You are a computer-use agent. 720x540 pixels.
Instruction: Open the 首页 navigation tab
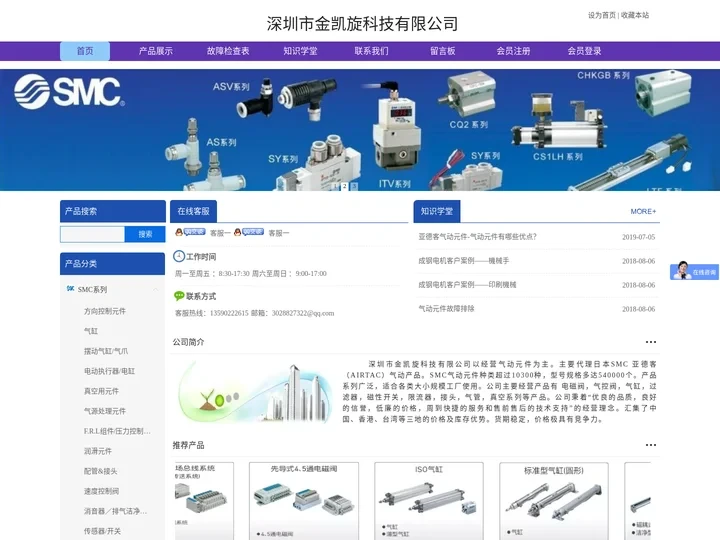85,51
